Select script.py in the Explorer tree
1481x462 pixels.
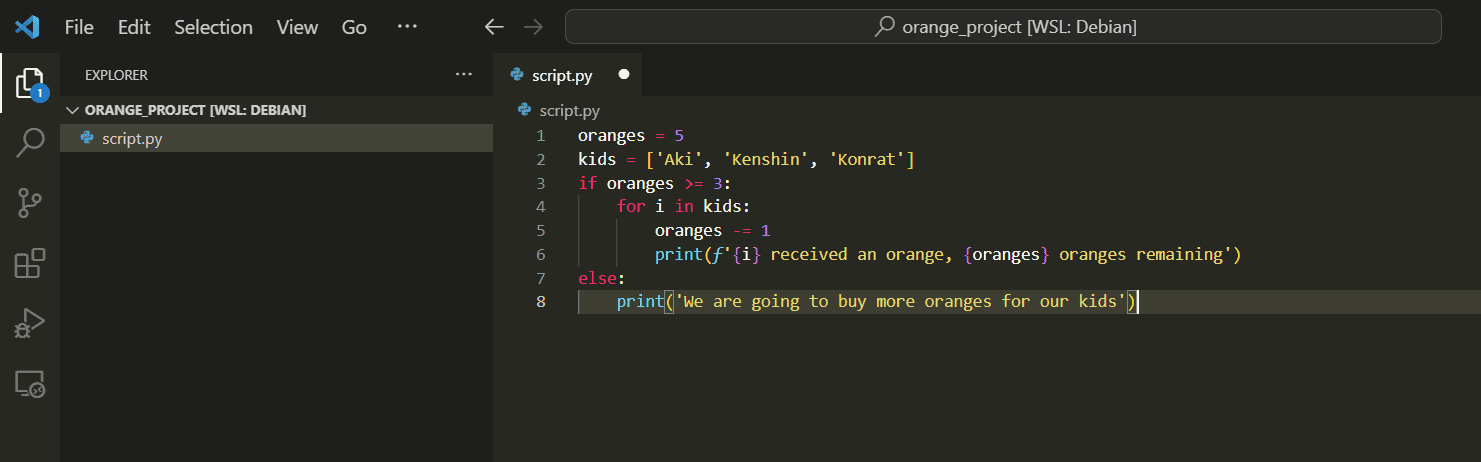point(276,138)
